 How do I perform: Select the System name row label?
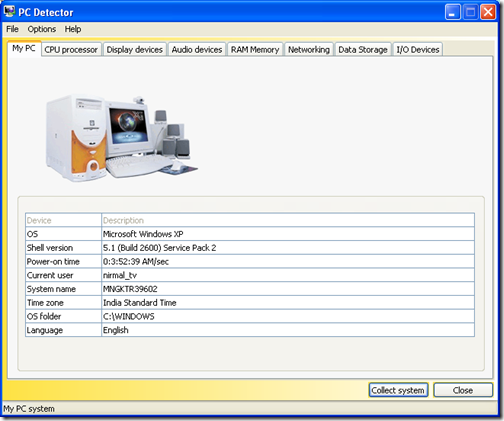63,289
